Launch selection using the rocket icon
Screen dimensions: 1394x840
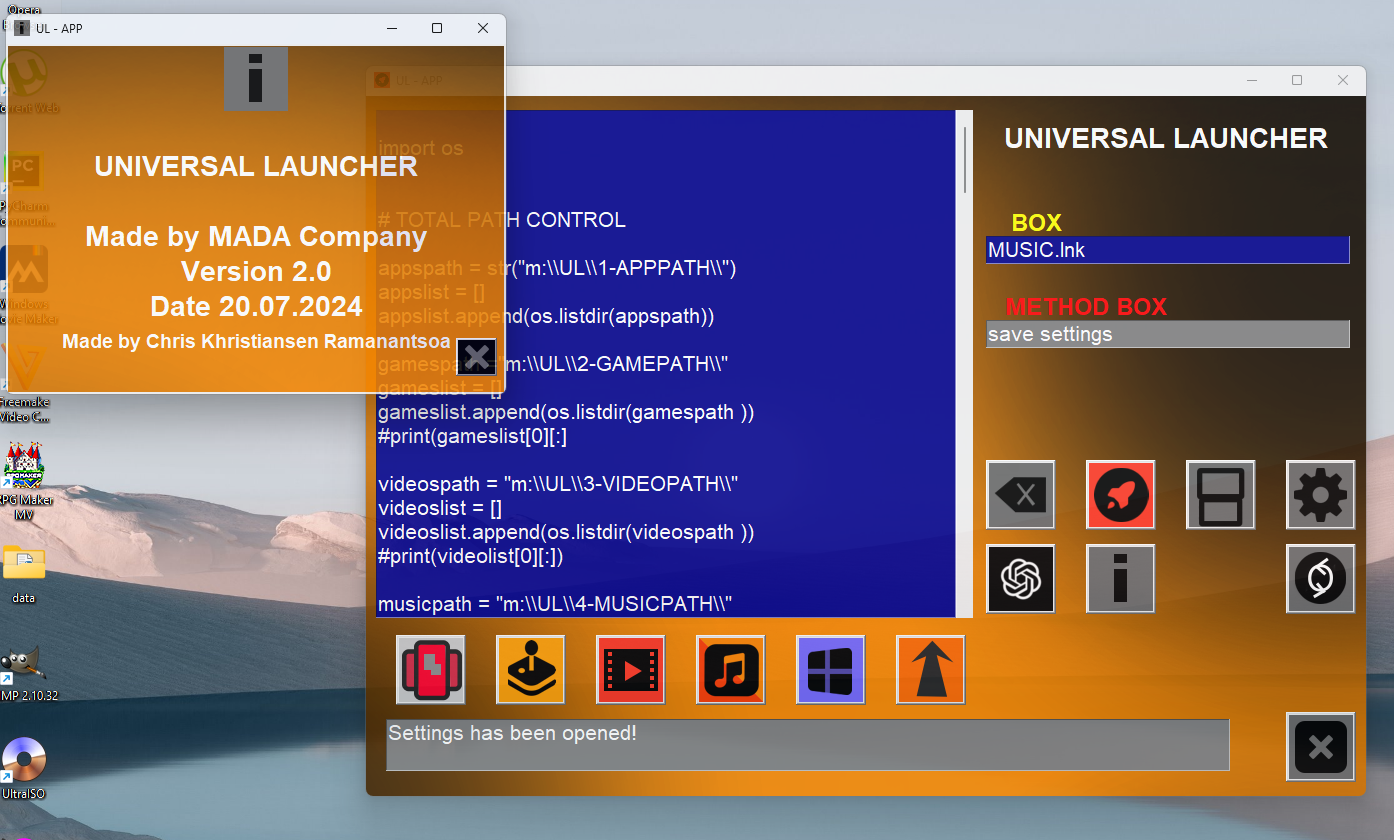[x=1120, y=495]
